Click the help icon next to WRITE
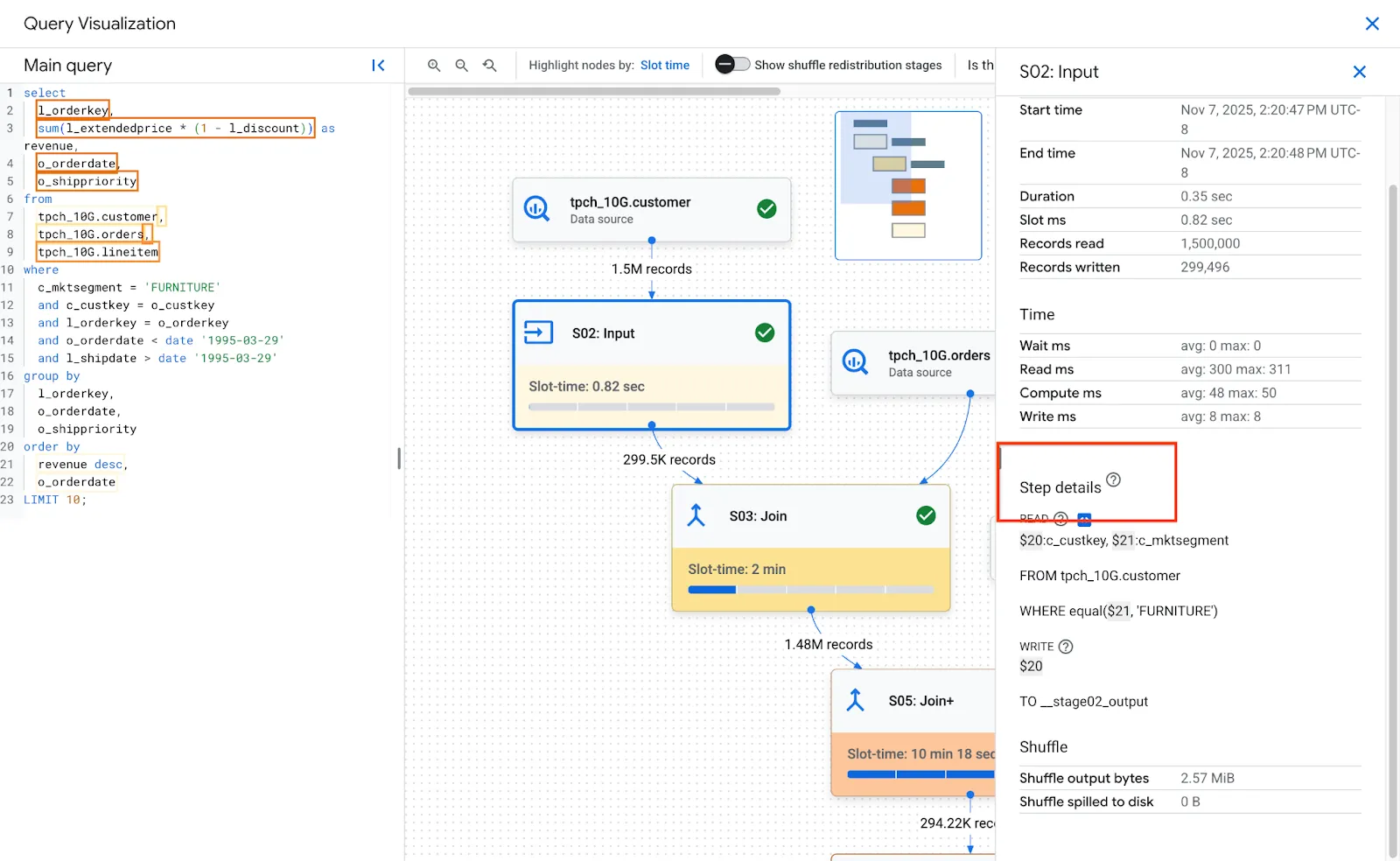 pos(1065,647)
